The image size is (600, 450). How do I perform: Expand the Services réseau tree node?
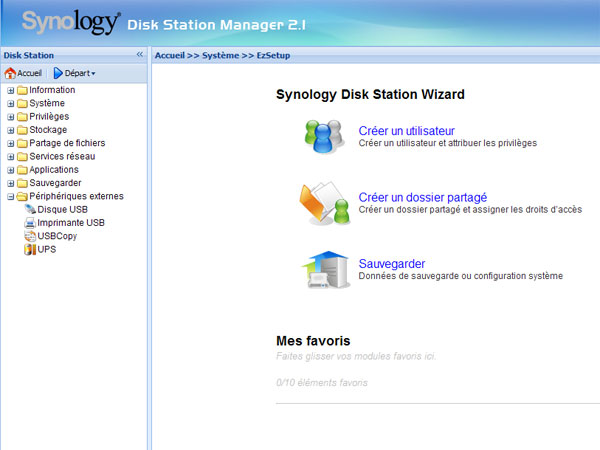(x=11, y=157)
